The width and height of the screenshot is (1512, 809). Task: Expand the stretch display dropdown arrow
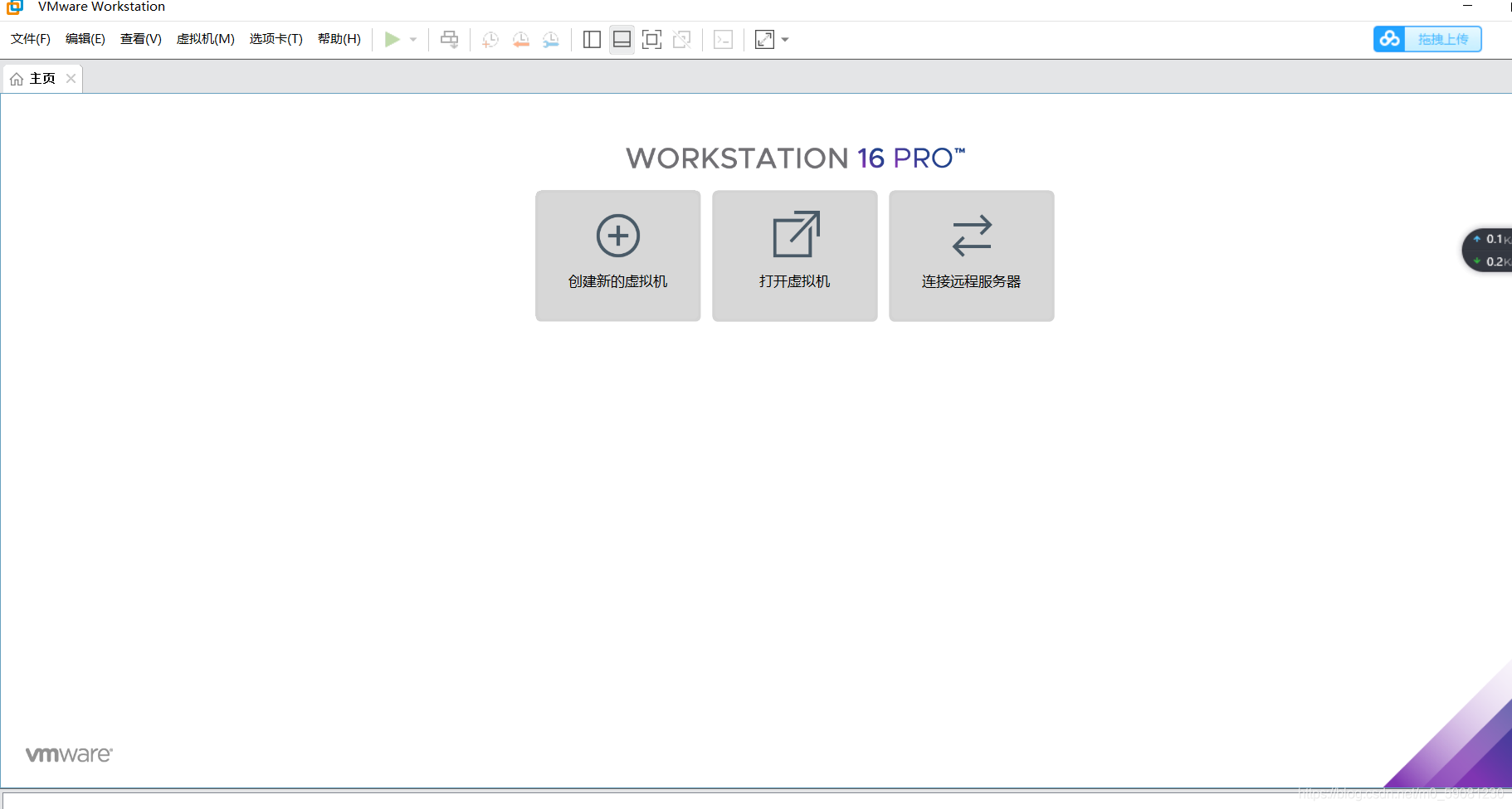785,39
